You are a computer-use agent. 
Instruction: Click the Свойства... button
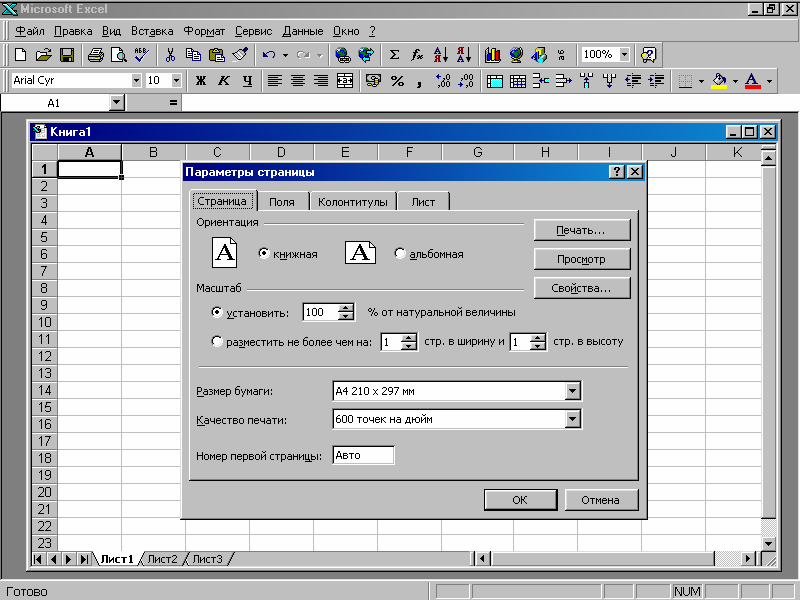[x=582, y=288]
